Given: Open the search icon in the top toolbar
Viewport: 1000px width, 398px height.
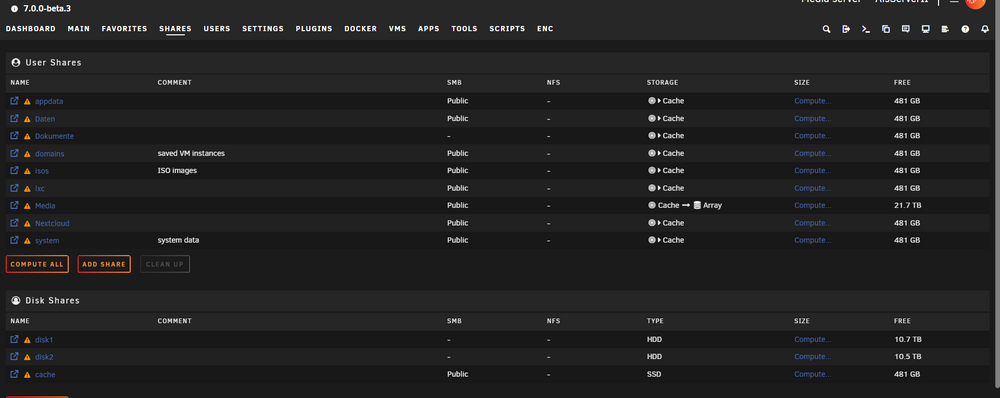Looking at the screenshot, I should click(x=827, y=29).
